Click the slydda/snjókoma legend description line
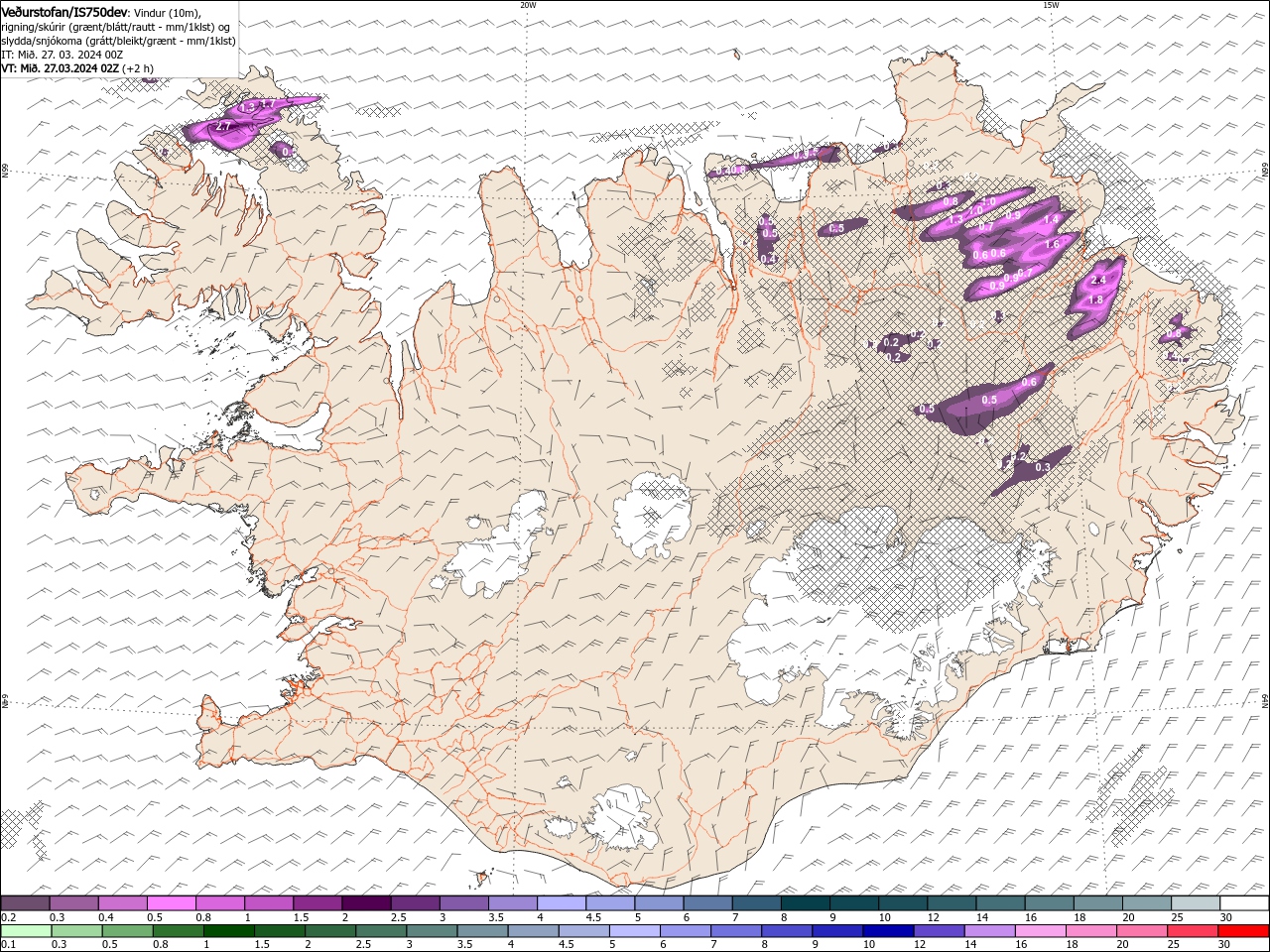The image size is (1270, 952). tap(119, 41)
